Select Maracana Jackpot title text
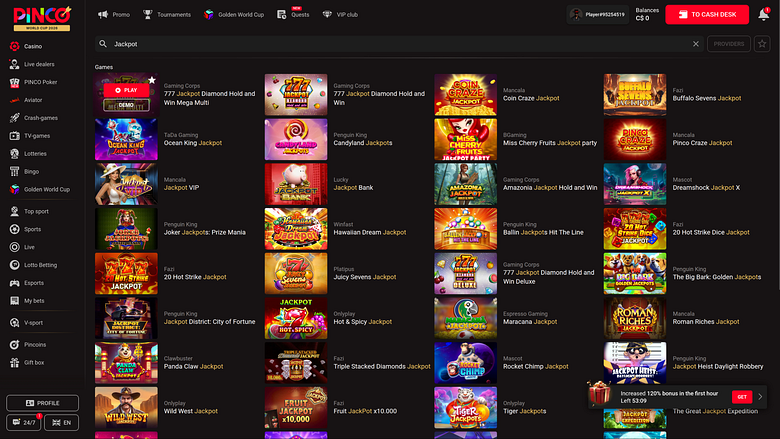This screenshot has height=439, width=780. 530,322
